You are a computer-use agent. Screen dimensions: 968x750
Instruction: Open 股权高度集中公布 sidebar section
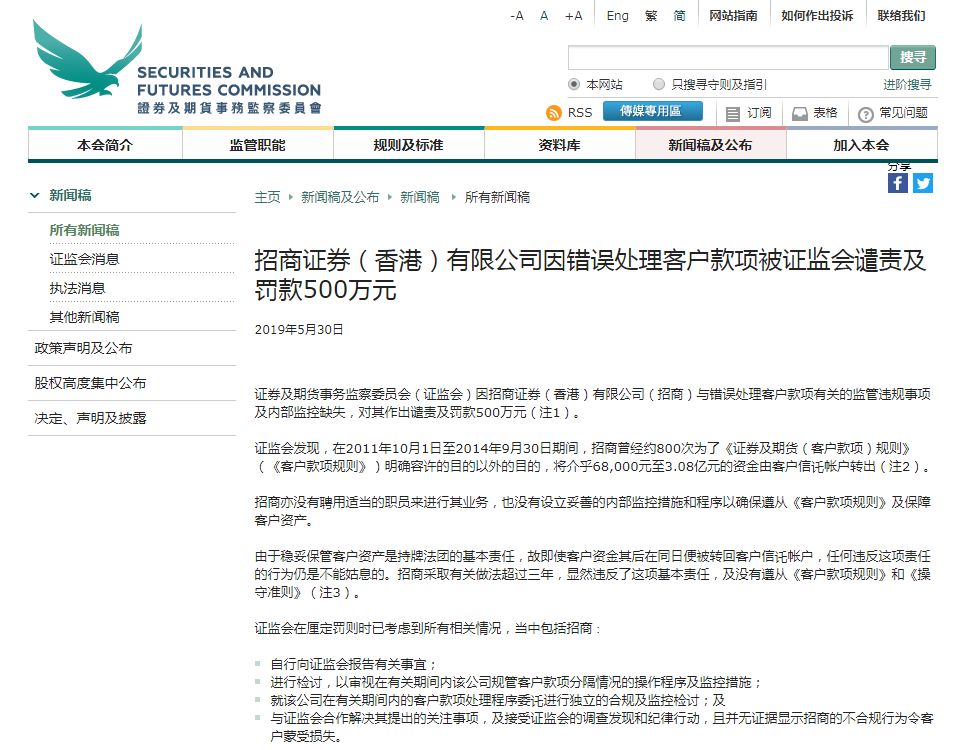90,383
